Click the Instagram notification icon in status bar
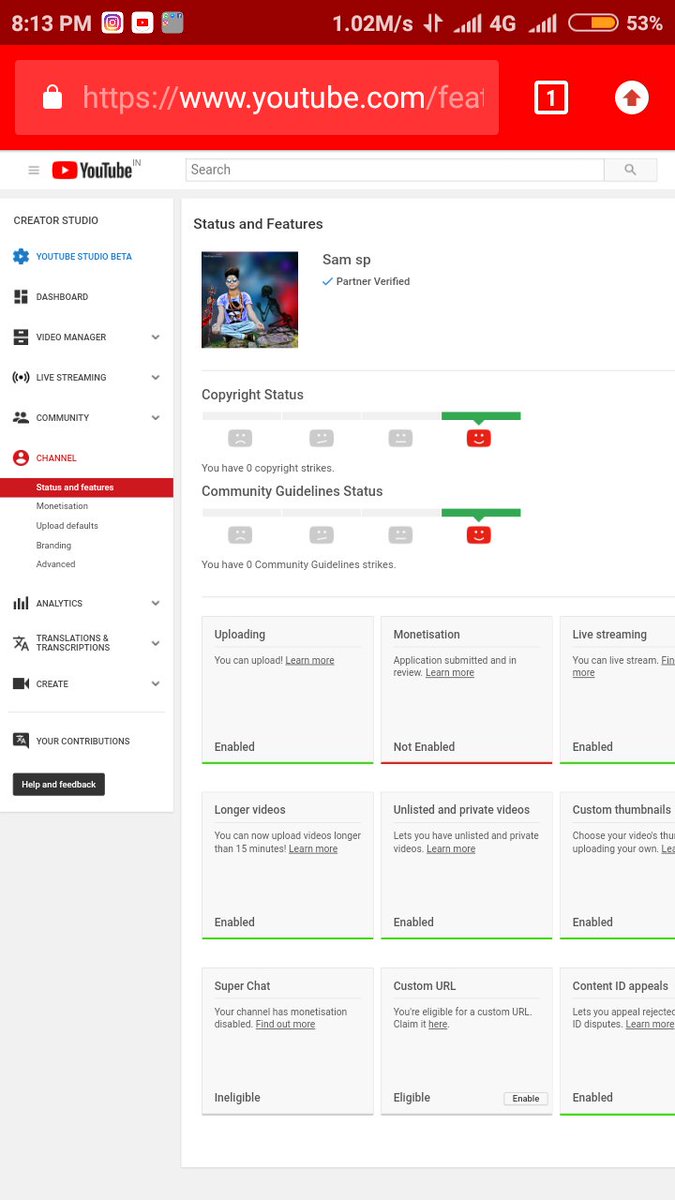Screen dimensions: 675x1200 point(113,22)
